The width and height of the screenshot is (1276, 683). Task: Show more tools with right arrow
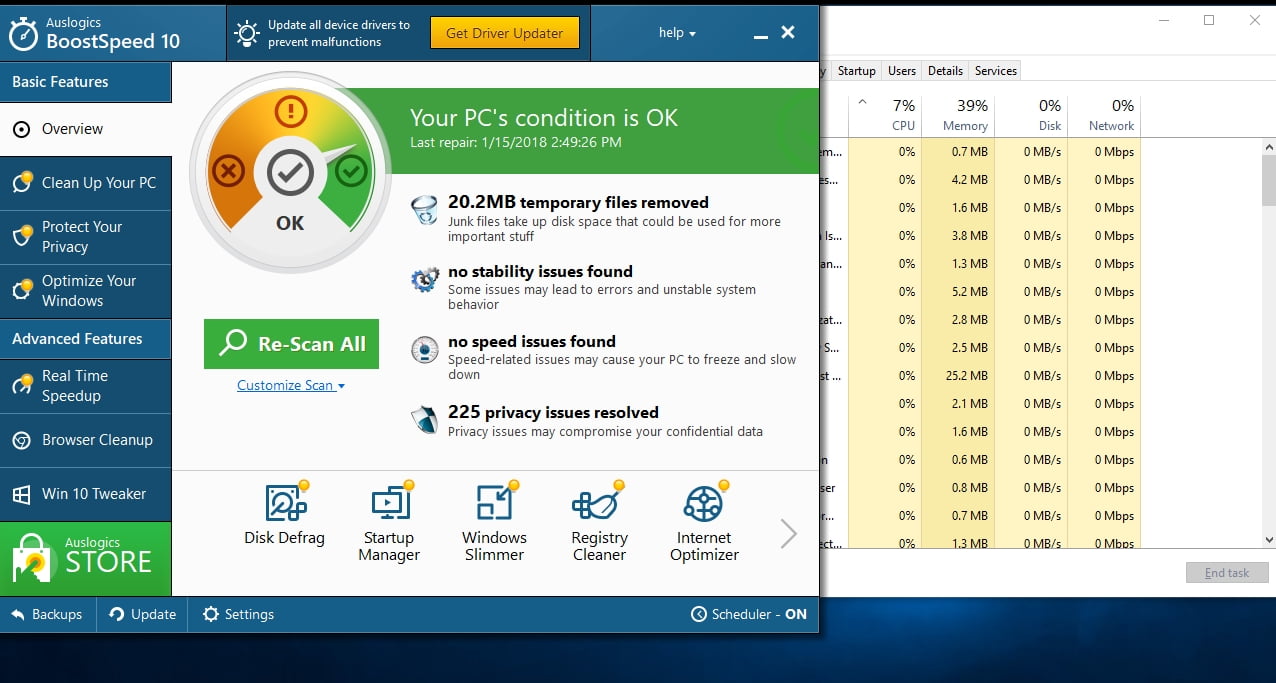pos(788,533)
